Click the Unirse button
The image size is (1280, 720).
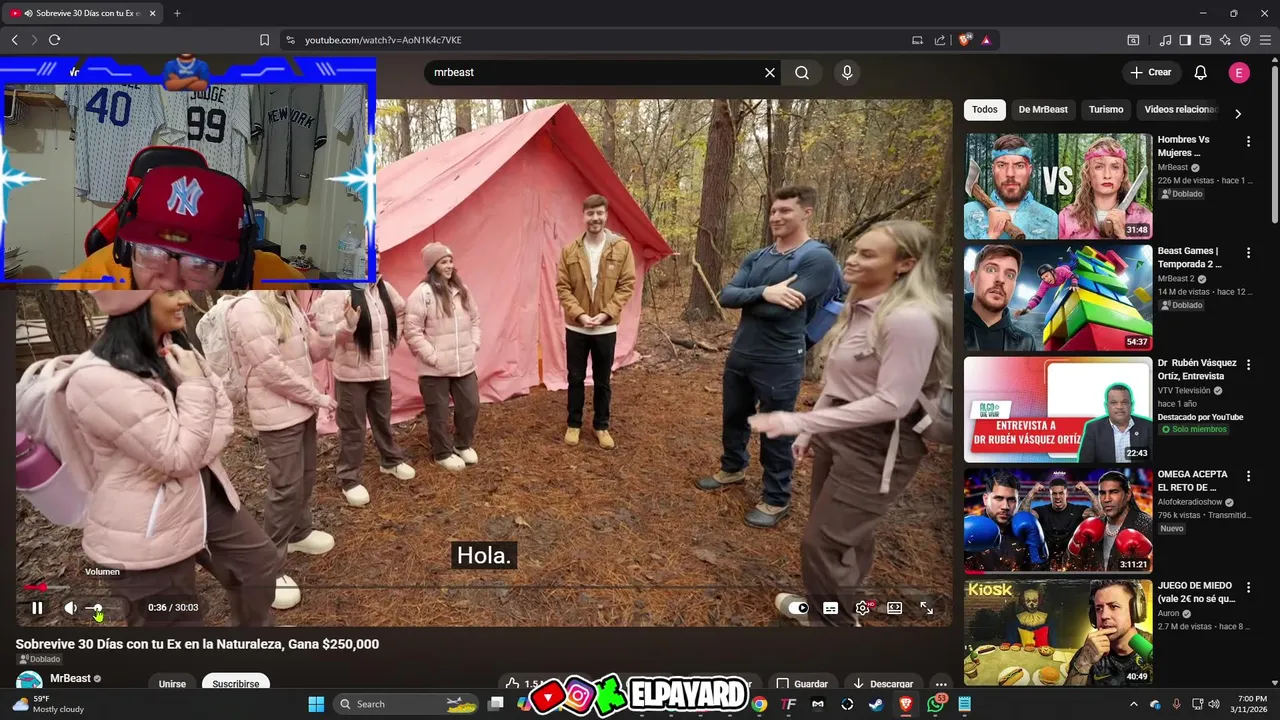172,684
